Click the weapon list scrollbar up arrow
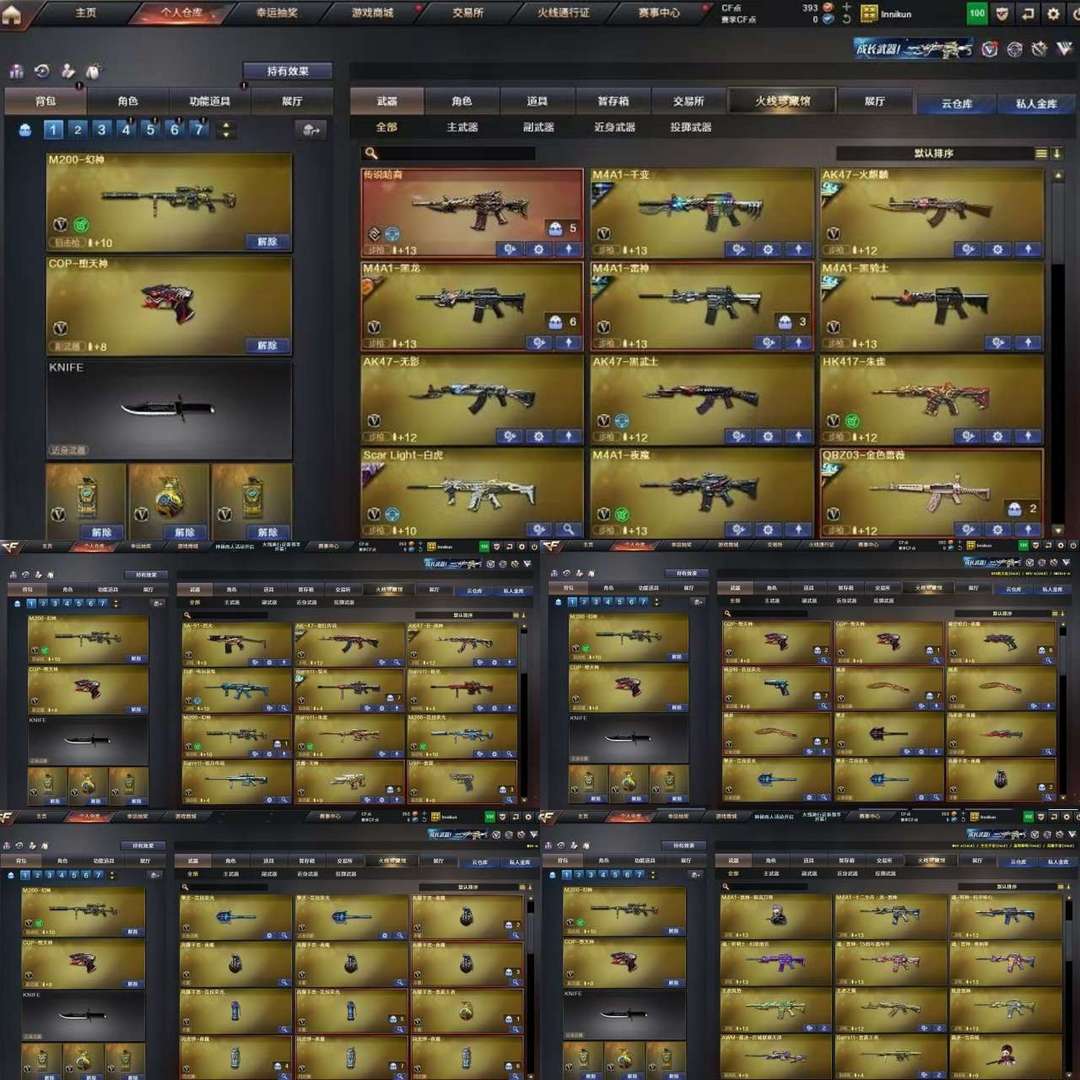Image resolution: width=1080 pixels, height=1080 pixels. [x=1058, y=176]
